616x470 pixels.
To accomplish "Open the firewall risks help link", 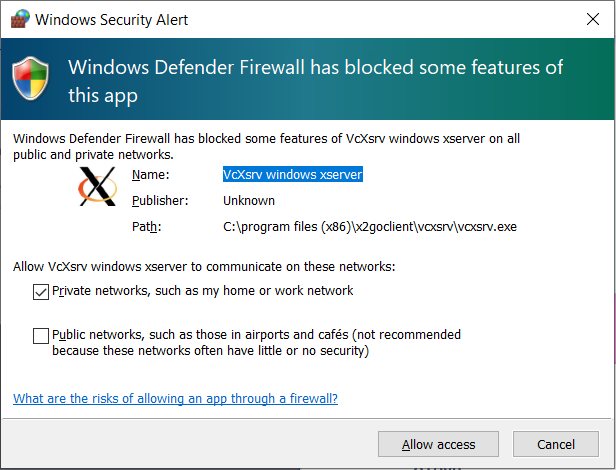I will tap(175, 398).
